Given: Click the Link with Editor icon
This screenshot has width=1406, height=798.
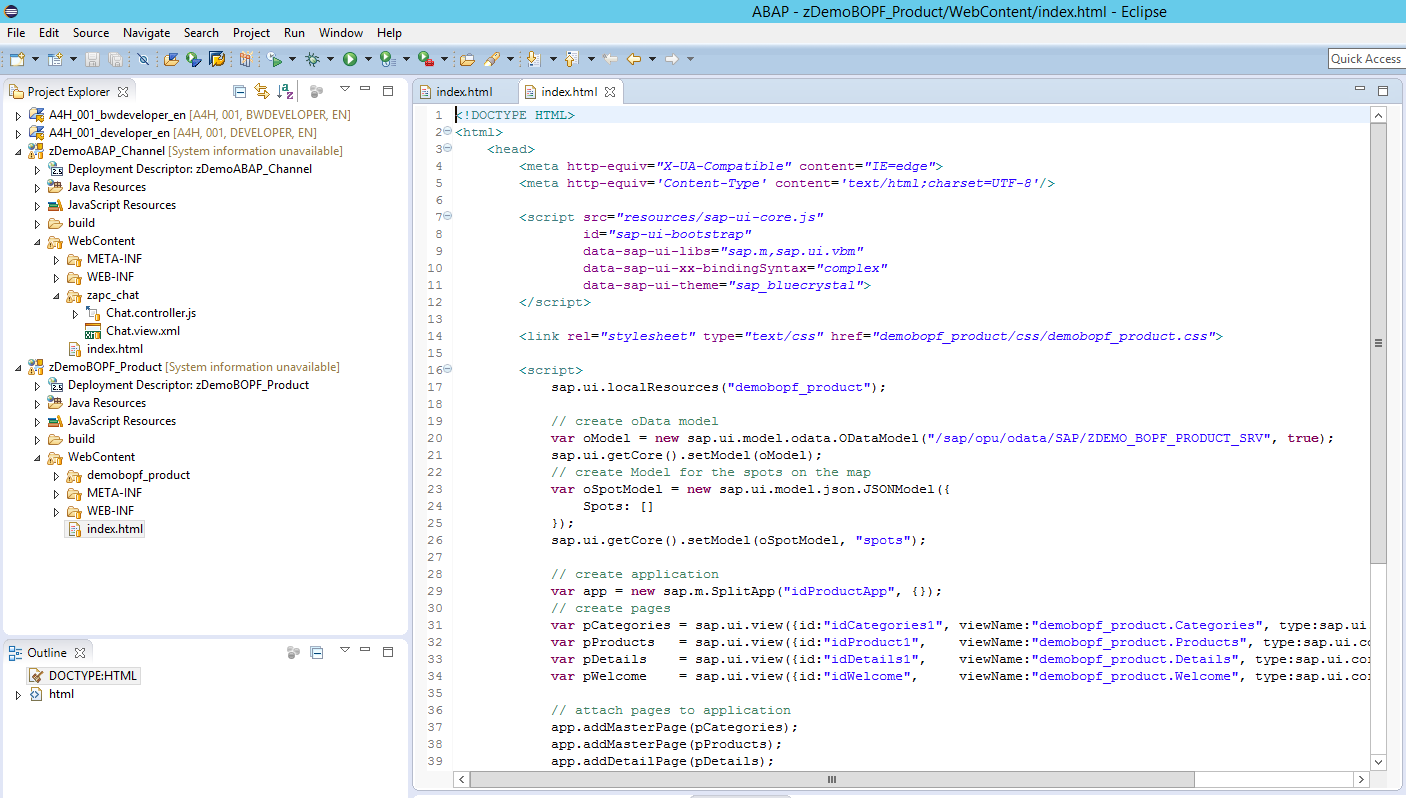Looking at the screenshot, I should (x=262, y=92).
